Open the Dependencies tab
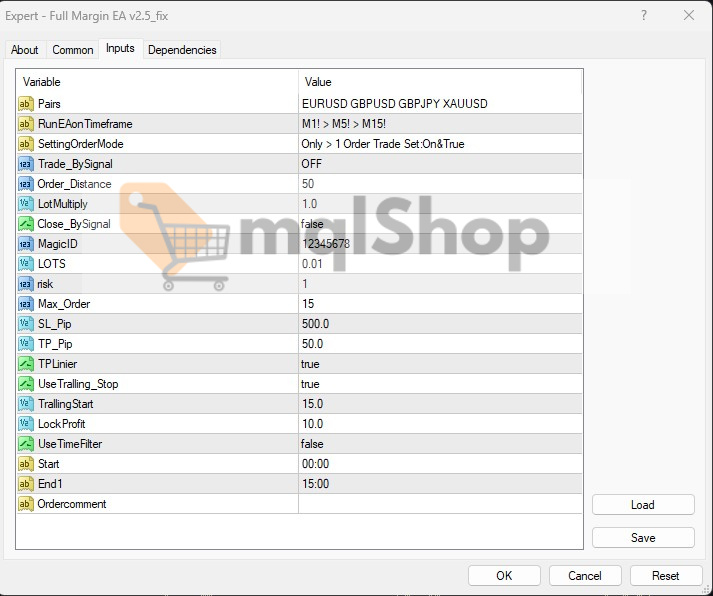The width and height of the screenshot is (713, 596). [182, 50]
